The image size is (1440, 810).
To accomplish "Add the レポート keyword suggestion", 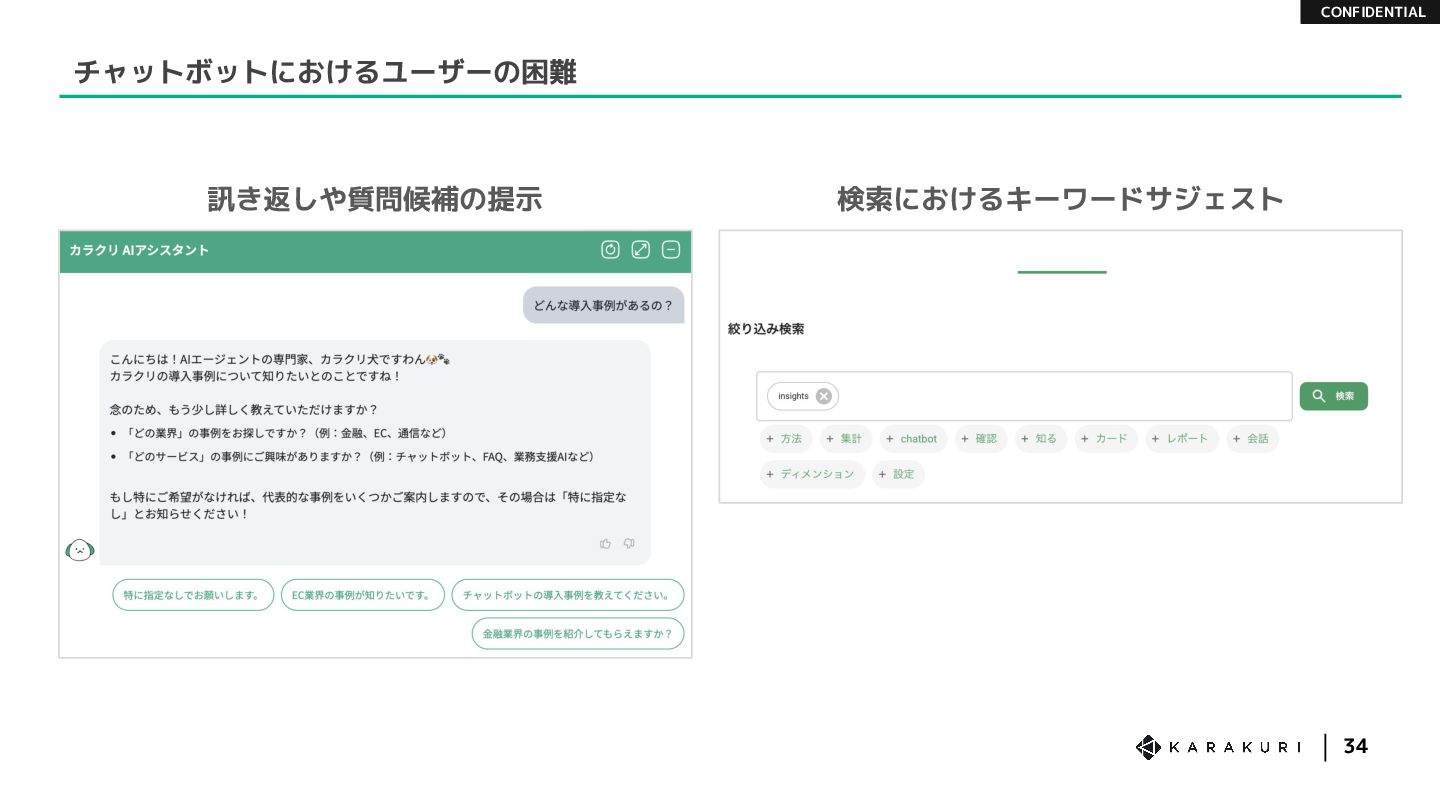I will 1181,439.
